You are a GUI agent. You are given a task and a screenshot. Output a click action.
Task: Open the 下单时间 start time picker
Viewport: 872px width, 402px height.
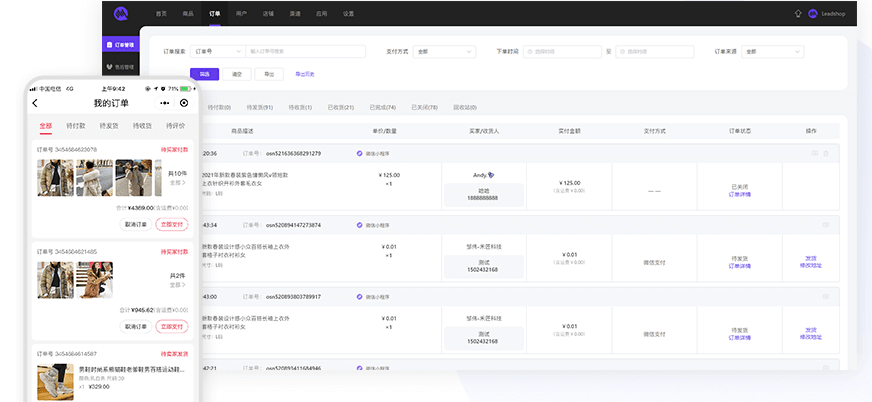point(562,52)
